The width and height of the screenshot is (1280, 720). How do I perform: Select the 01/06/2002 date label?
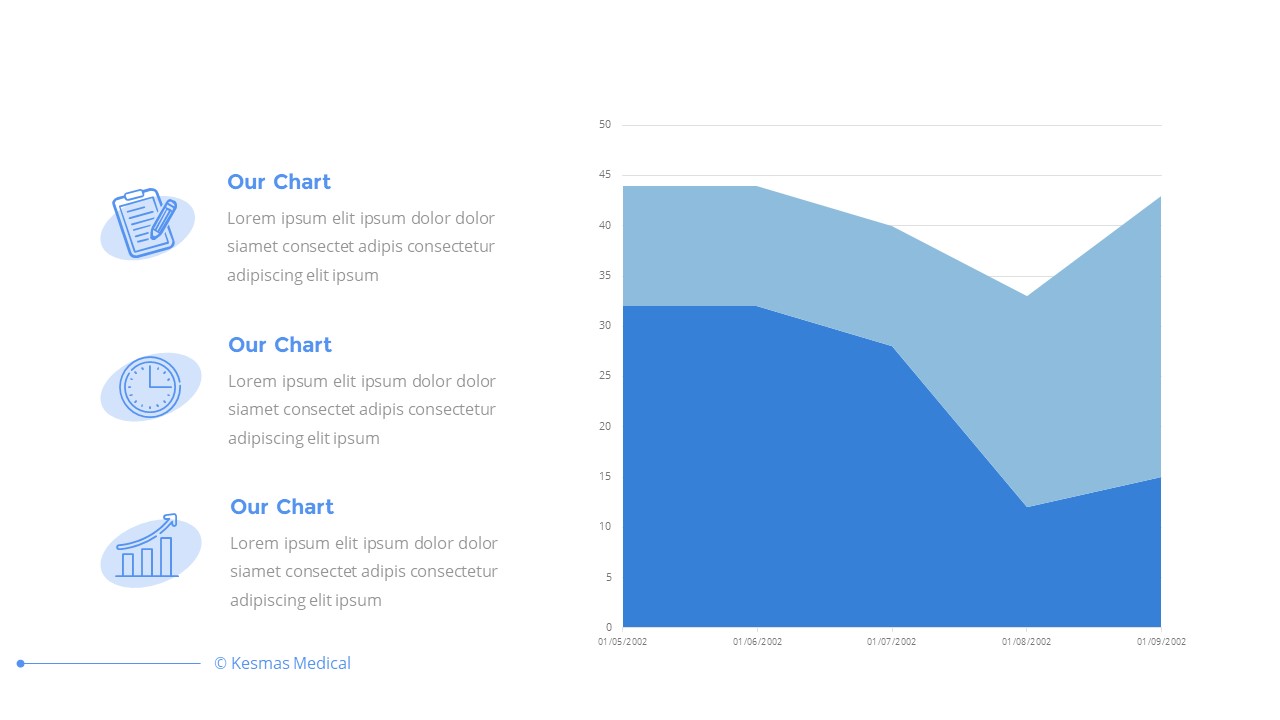tap(757, 642)
